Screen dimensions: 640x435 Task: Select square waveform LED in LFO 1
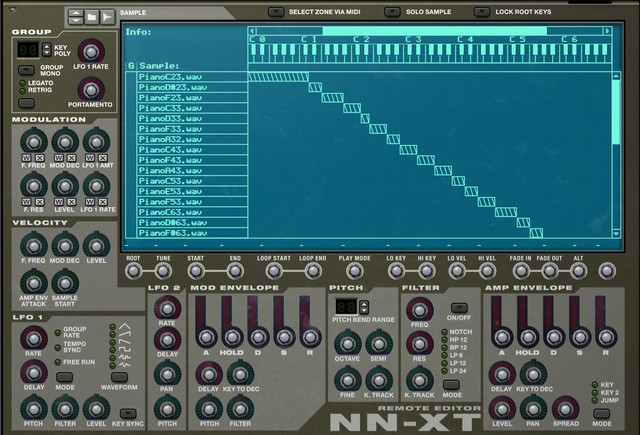113,350
